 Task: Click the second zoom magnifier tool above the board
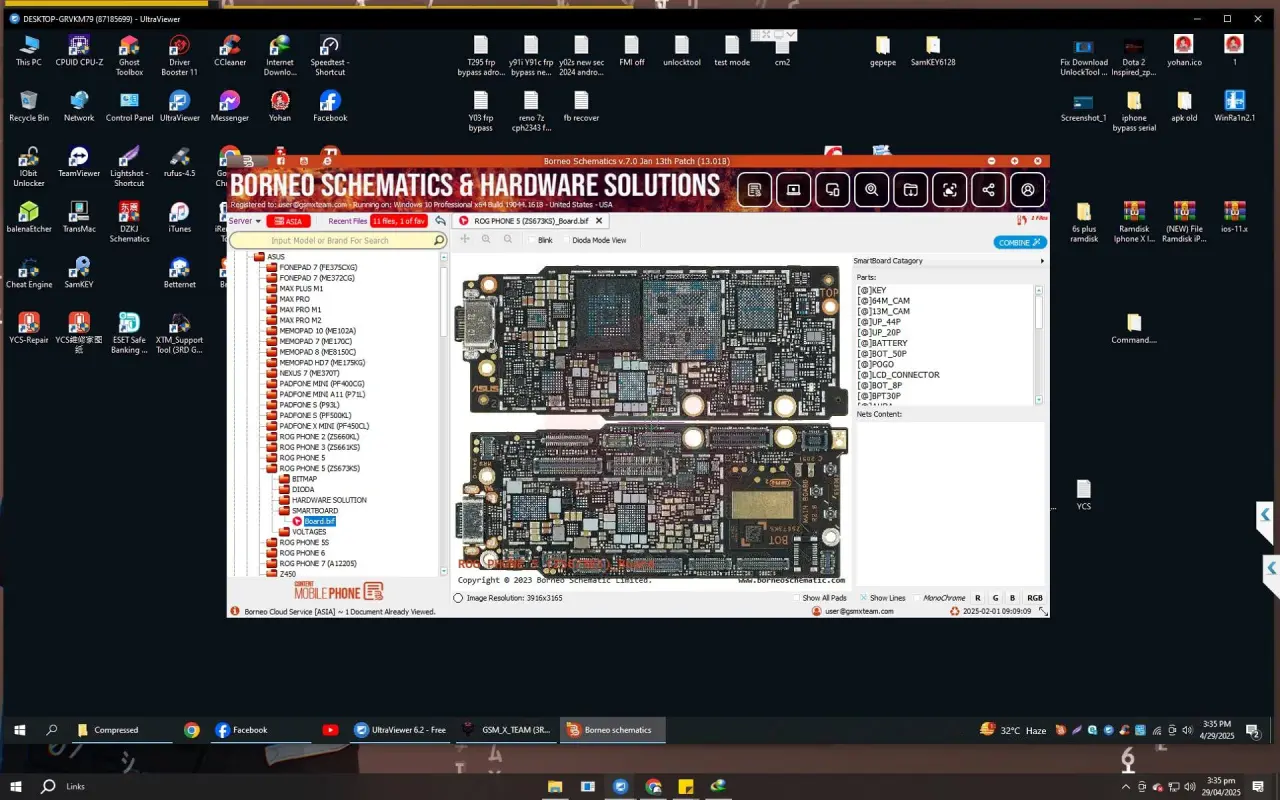click(x=508, y=240)
